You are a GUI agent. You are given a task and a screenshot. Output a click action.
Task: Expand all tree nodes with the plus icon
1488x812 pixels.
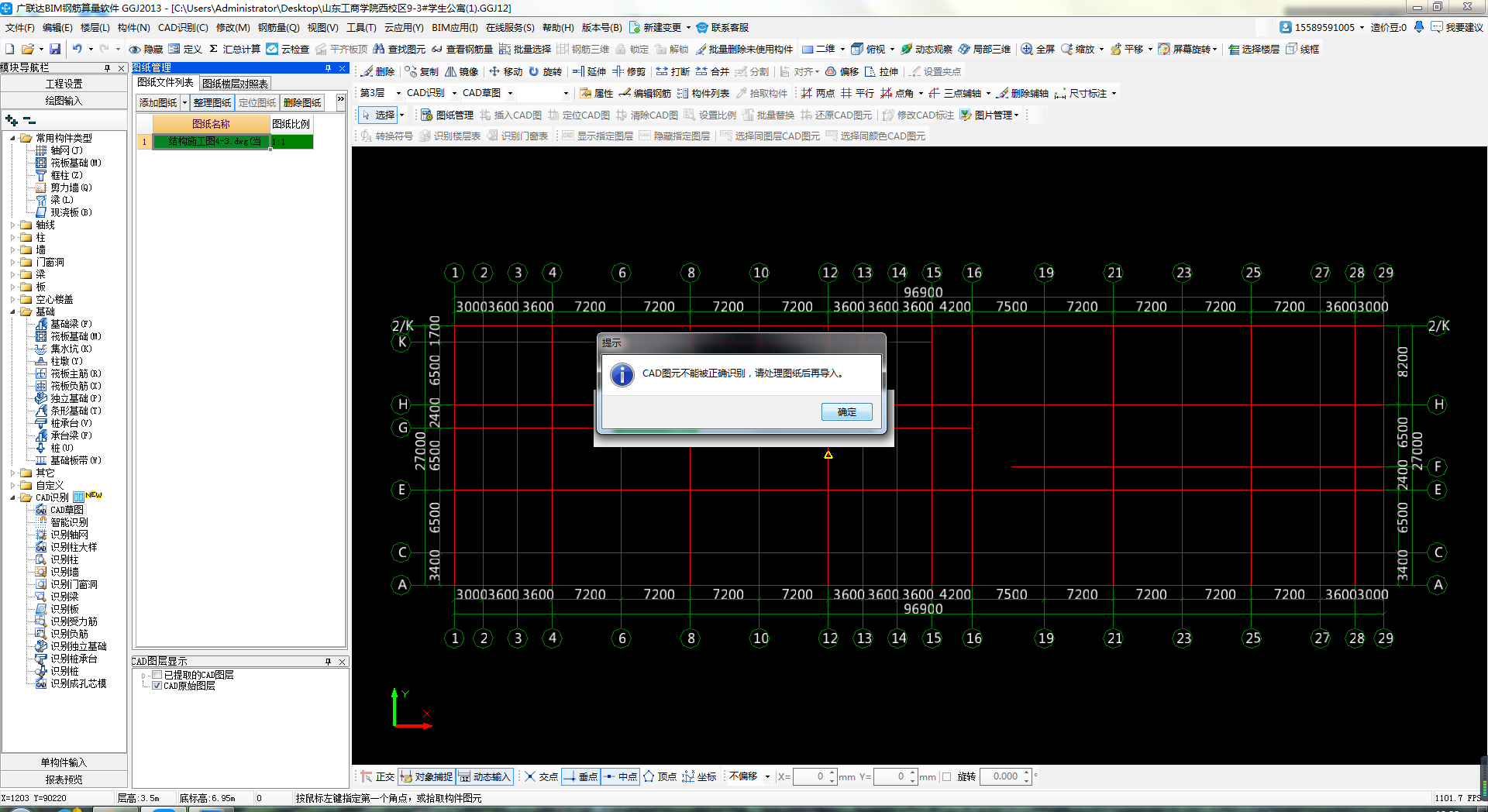pyautogui.click(x=11, y=120)
